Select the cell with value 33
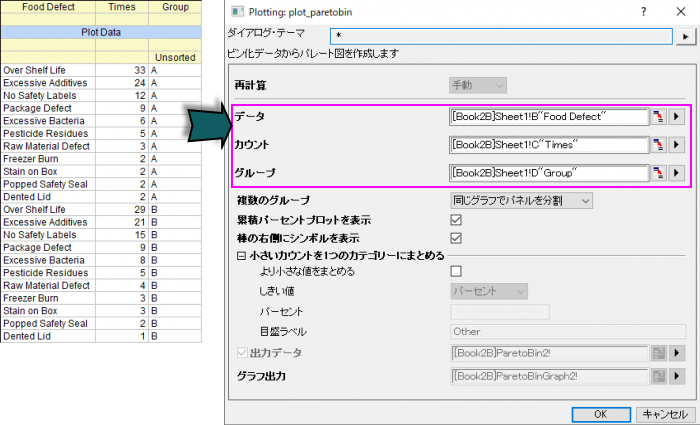Screen dimensions: 700x425 (122, 70)
